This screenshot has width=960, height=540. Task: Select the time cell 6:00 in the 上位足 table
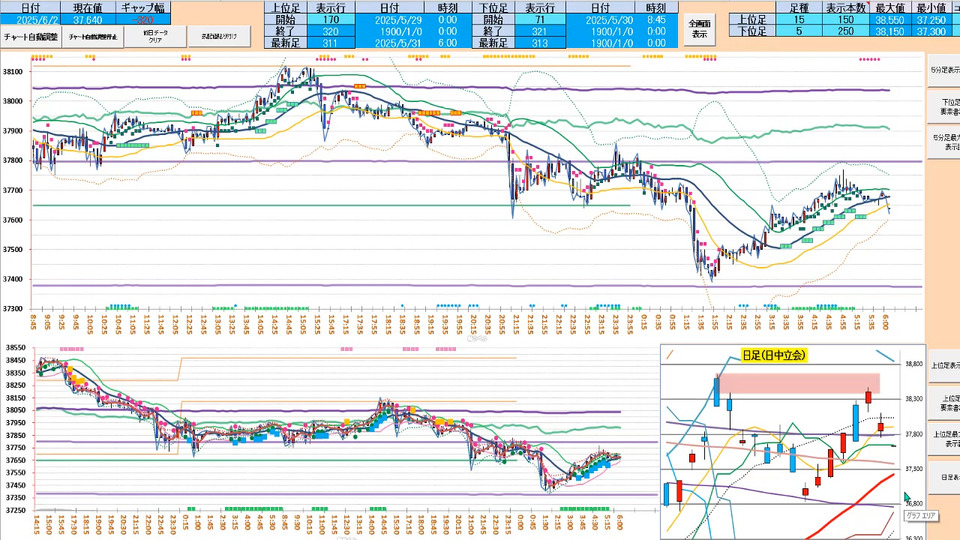448,43
